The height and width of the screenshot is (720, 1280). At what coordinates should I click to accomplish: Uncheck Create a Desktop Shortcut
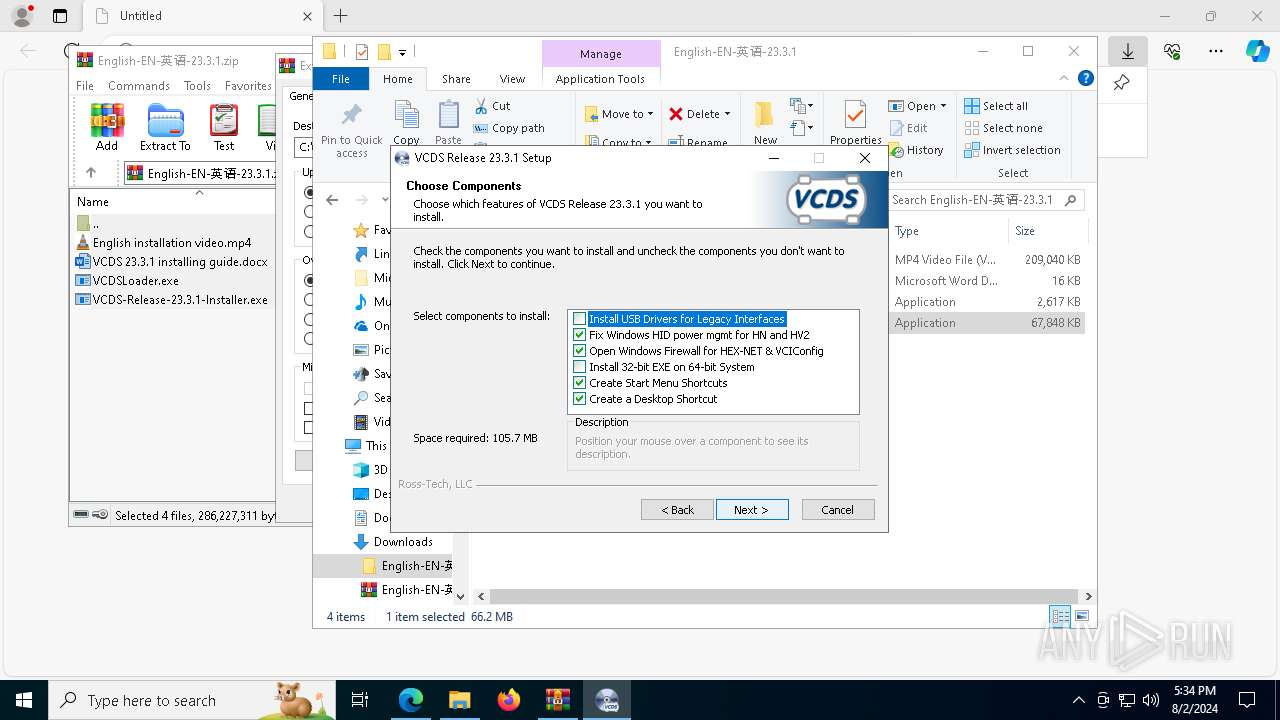coord(579,399)
